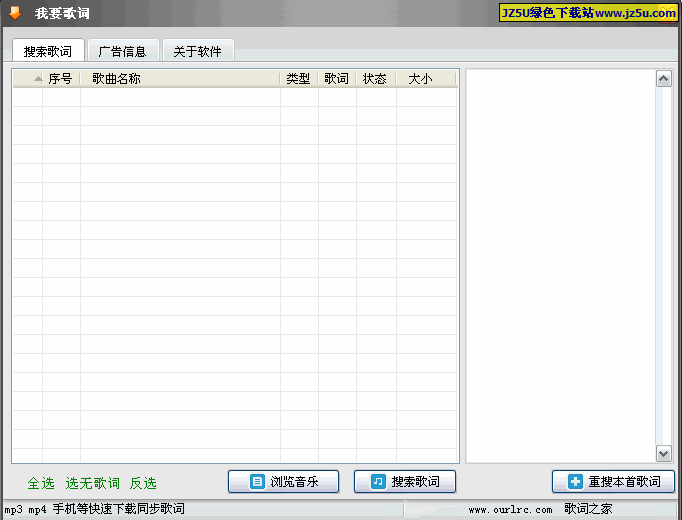Click www.ourlrc.com in the status bar
Image resolution: width=682 pixels, height=520 pixels.
(x=510, y=510)
